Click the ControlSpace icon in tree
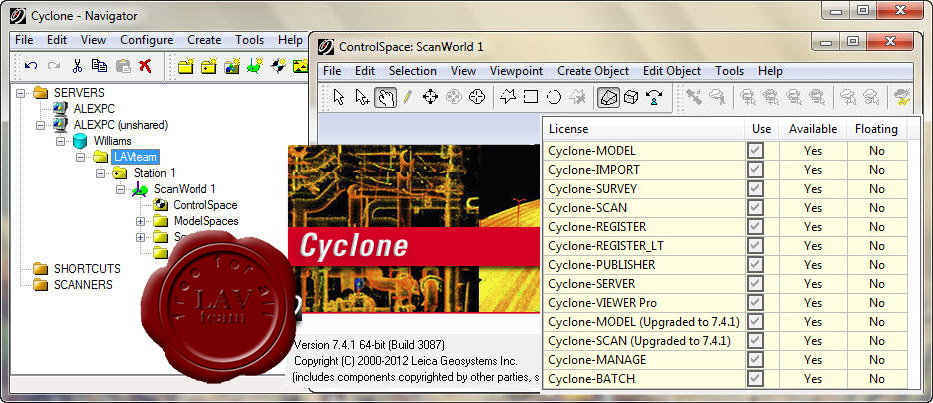Image resolution: width=933 pixels, height=403 pixels. (161, 205)
